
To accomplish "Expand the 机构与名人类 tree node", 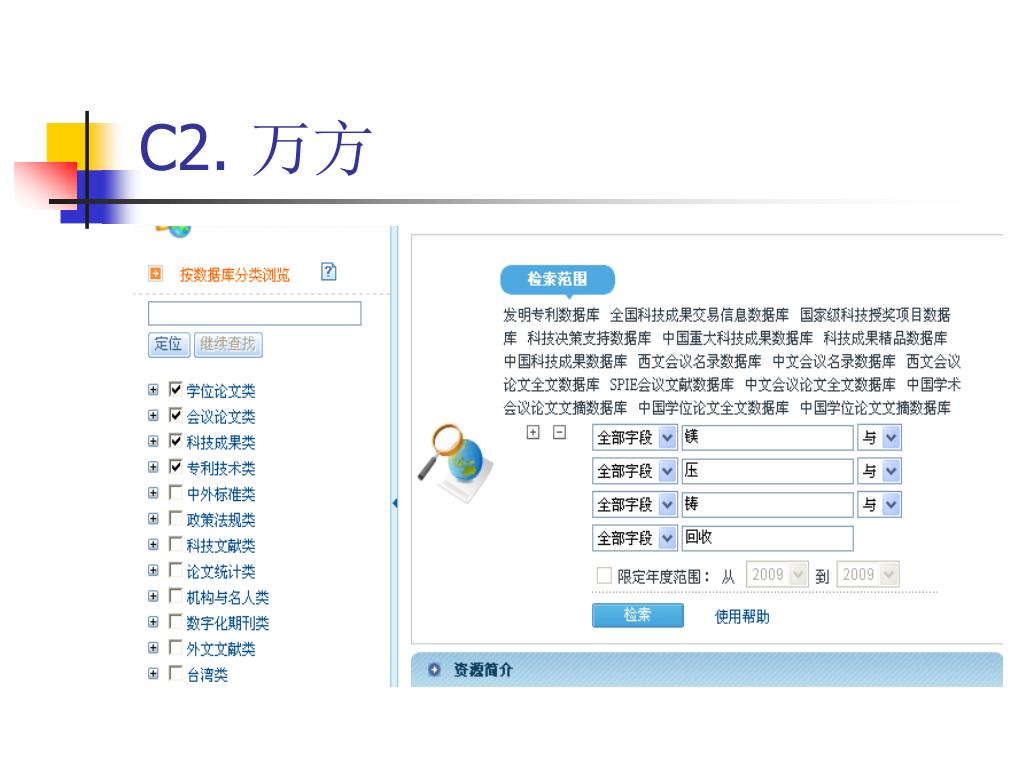I will (153, 596).
